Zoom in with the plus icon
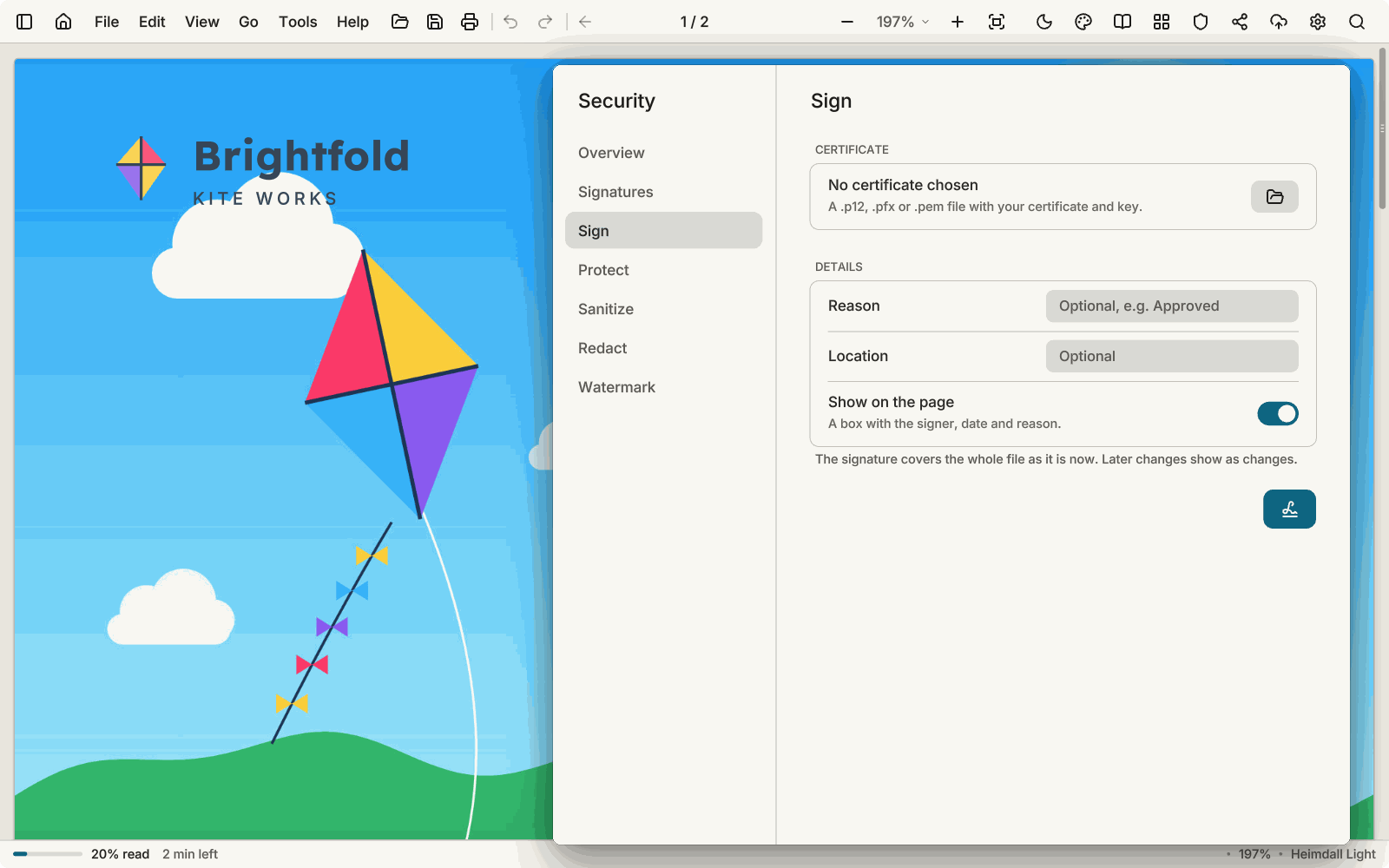1389x868 pixels. click(958, 22)
